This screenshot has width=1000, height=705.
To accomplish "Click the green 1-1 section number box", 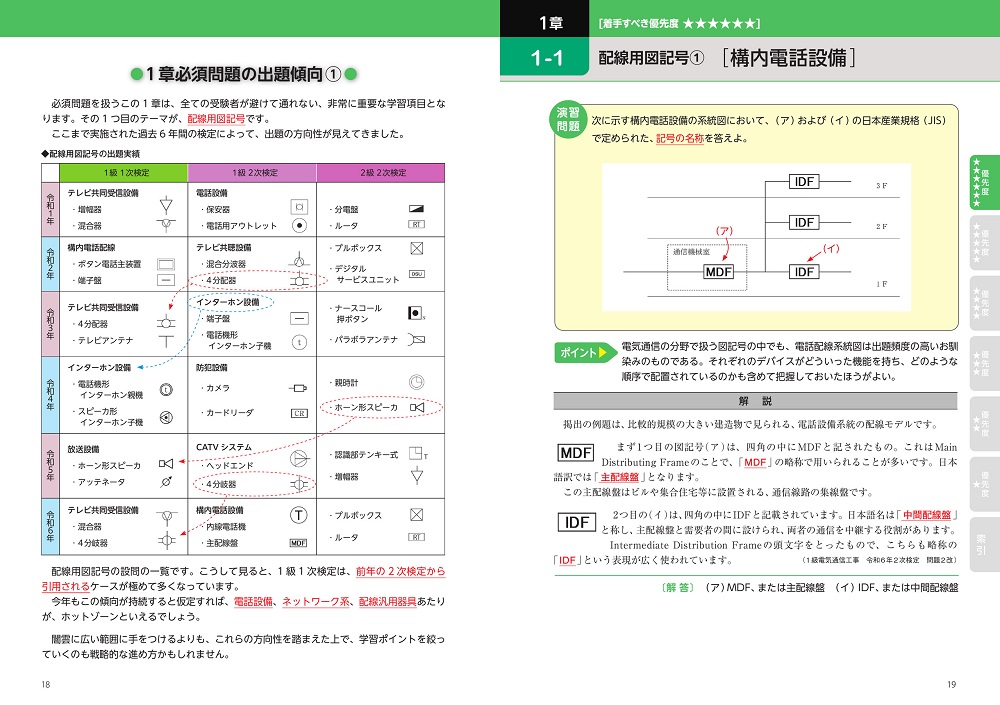I will pos(545,59).
